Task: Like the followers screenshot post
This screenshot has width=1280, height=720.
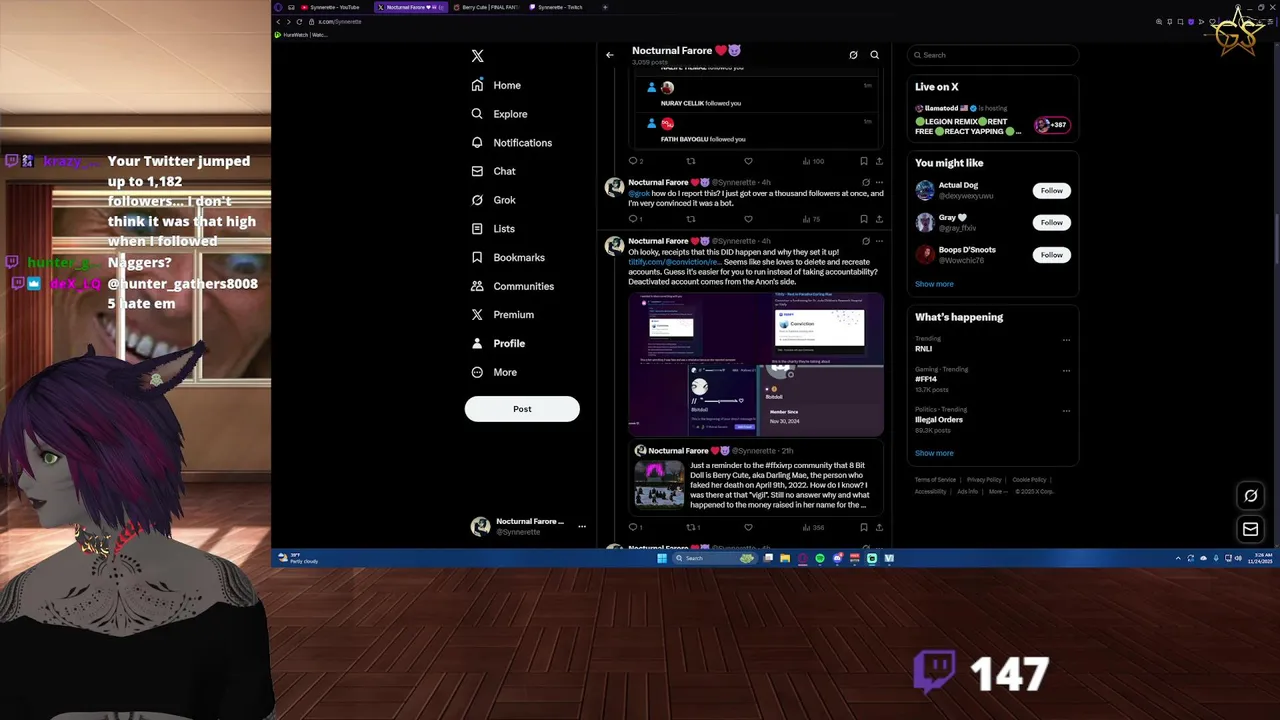Action: coord(748,161)
